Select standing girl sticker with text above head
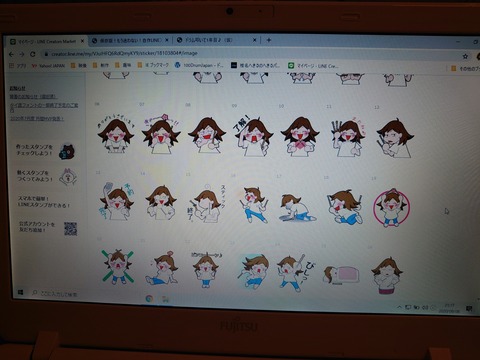Screen dimensions: 480x360 tap(206, 269)
